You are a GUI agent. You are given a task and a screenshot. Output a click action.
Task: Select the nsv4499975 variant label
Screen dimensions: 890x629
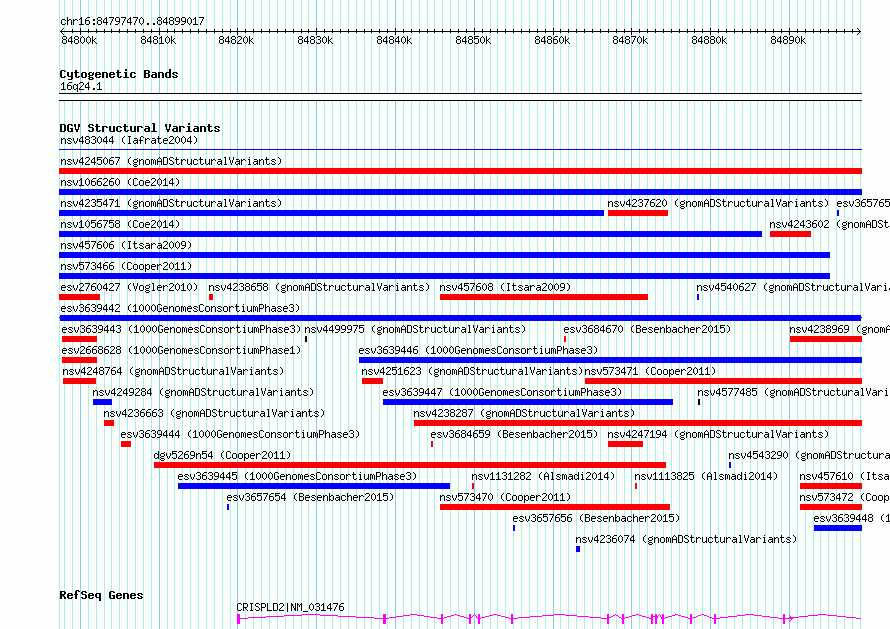pyautogui.click(x=415, y=329)
